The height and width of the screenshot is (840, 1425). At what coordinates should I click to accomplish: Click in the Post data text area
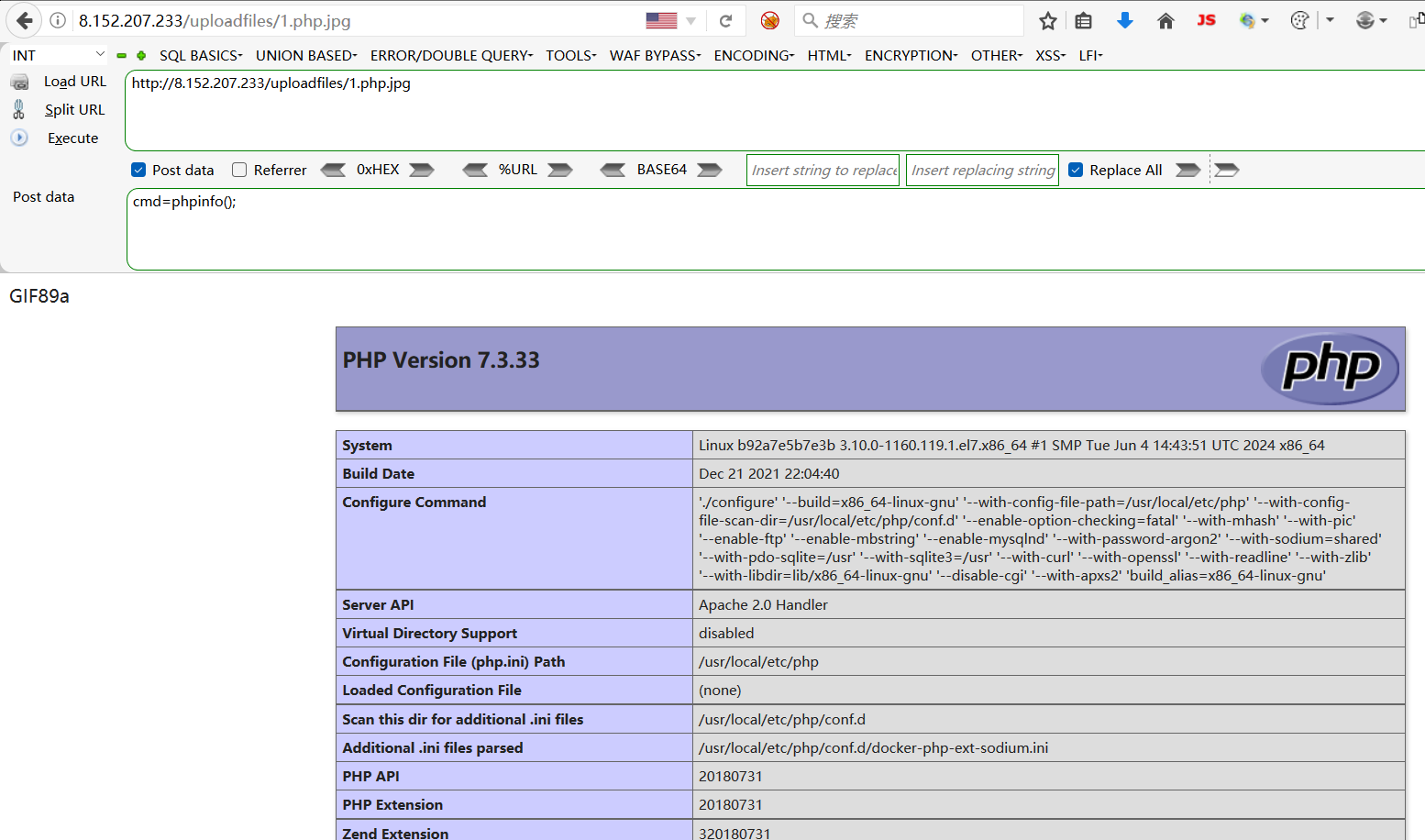click(x=776, y=229)
